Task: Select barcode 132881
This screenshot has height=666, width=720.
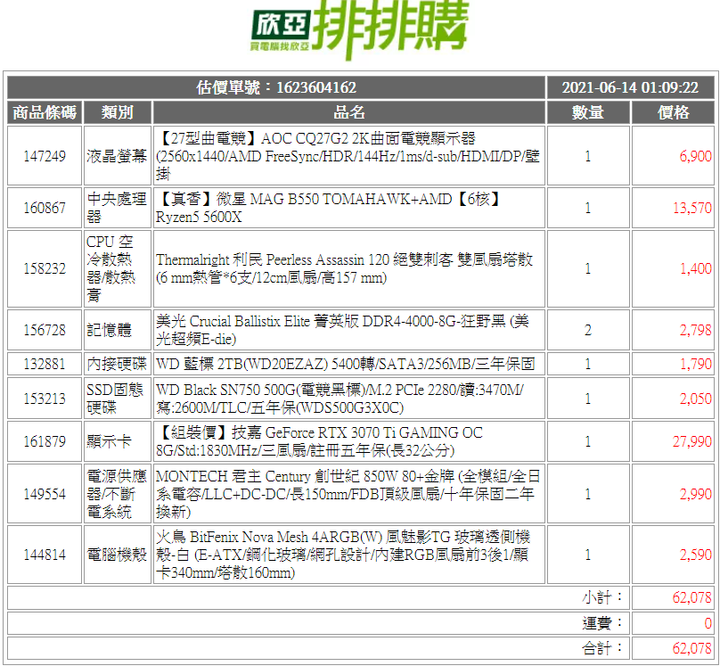Action: [45, 364]
